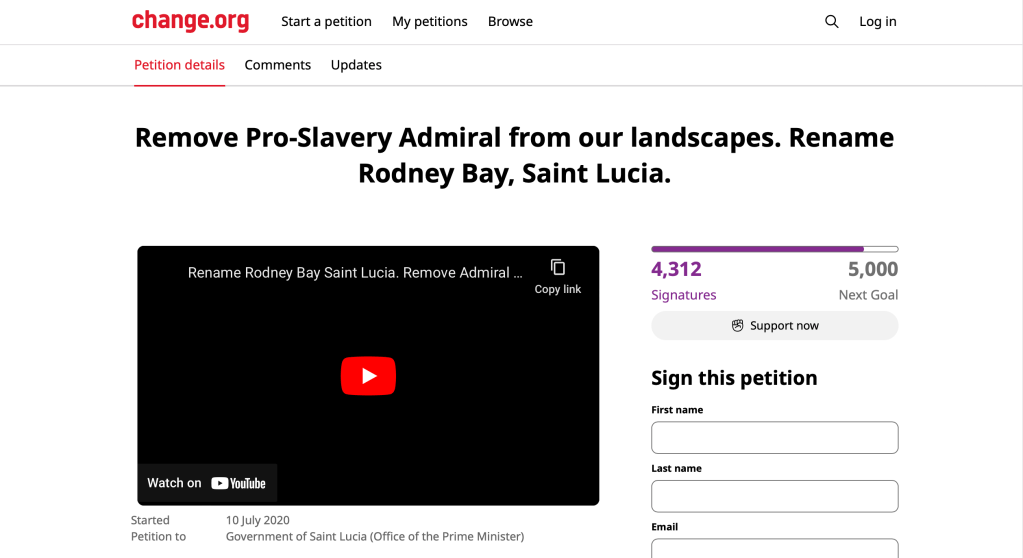Play the embedded YouTube video
Screen dimensions: 1023x558
[x=368, y=376]
